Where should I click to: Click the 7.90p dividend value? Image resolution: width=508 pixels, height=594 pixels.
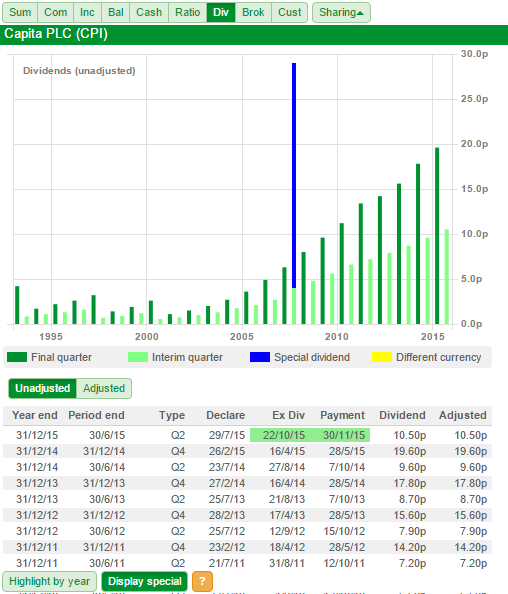click(x=413, y=531)
